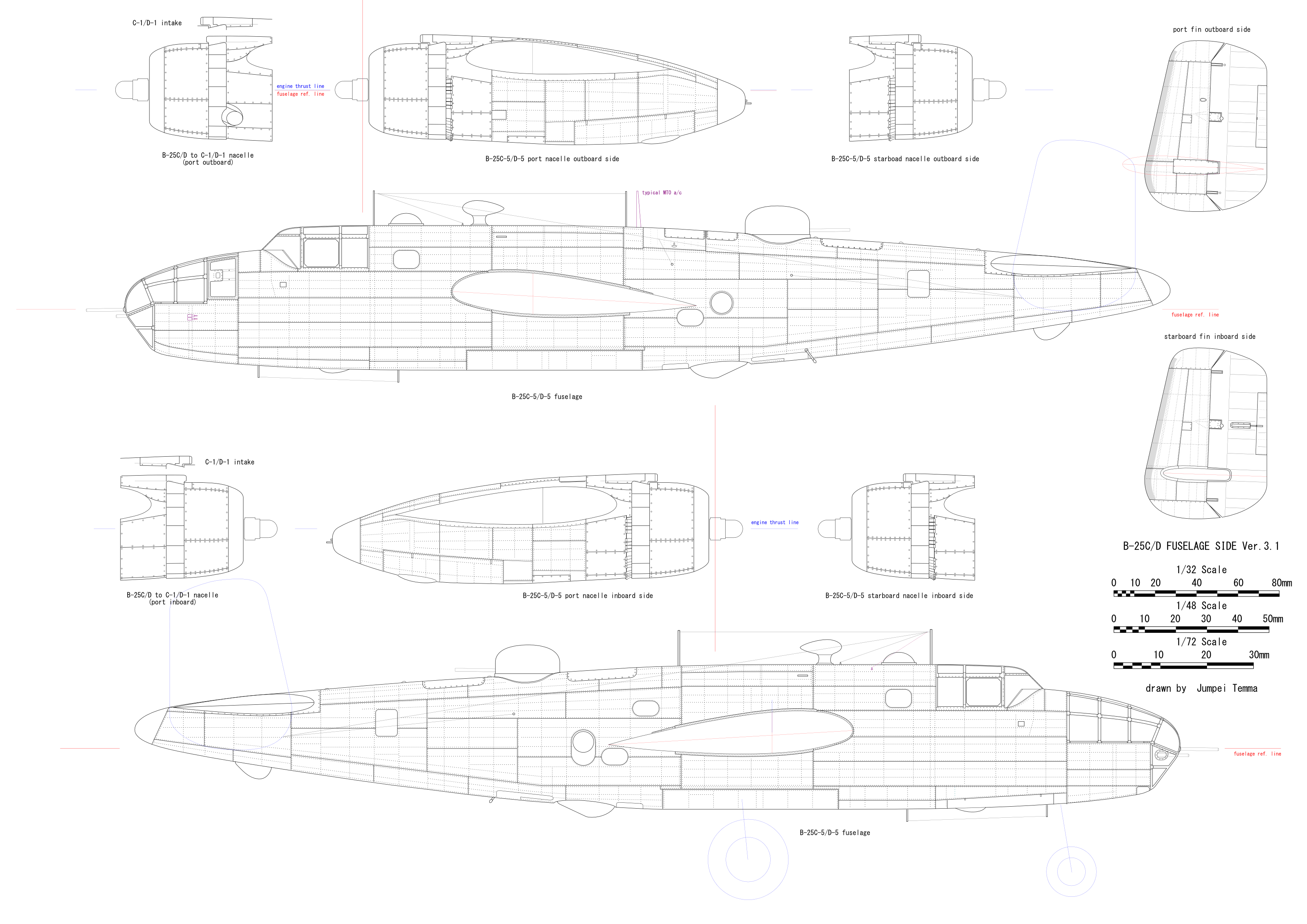Click the 'B-25C-5/D-5 starboad nacelle outboard side' caption
This screenshot has height=924, width=1307.
point(905,159)
